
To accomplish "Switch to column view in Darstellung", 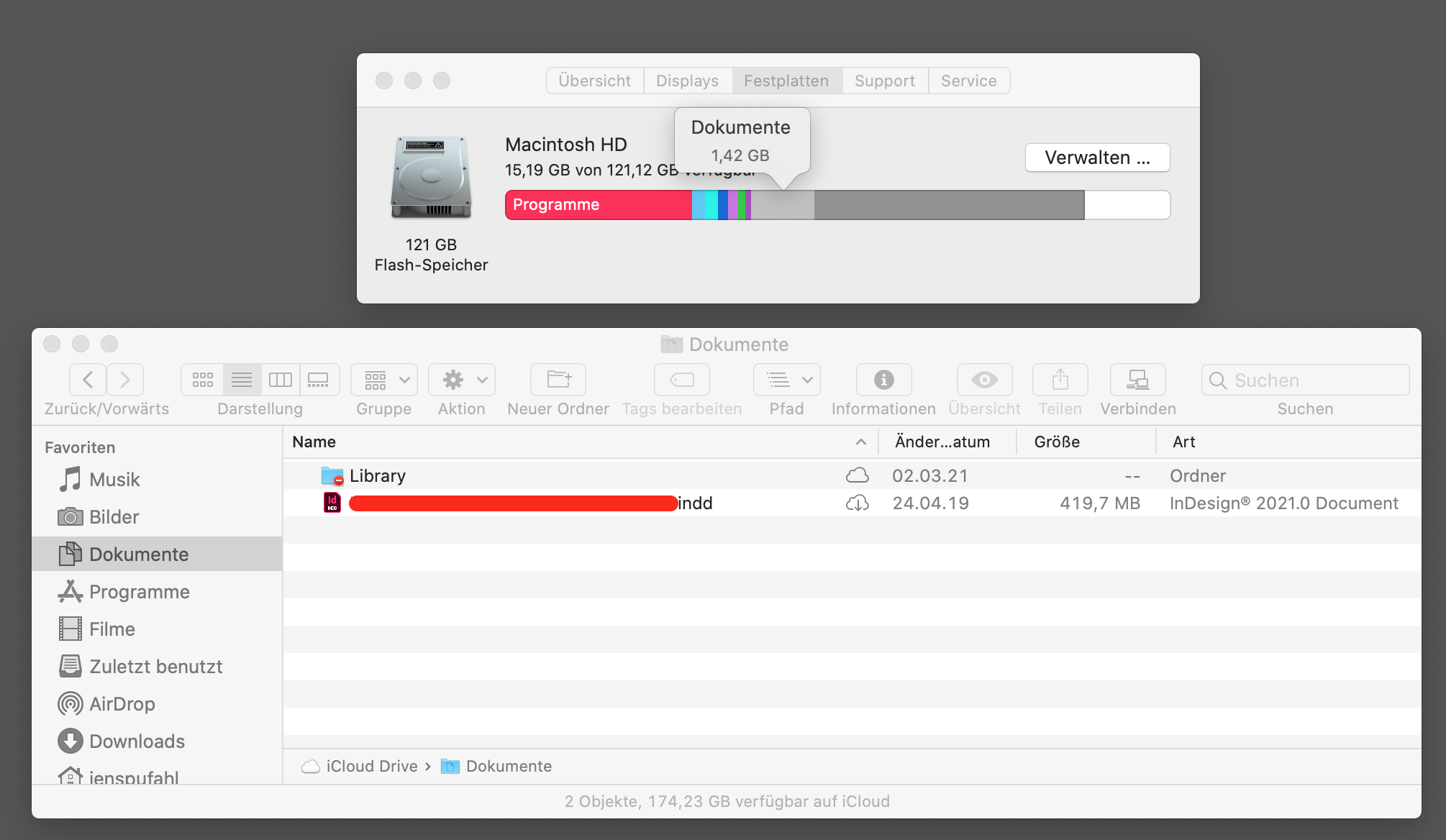I will [x=280, y=380].
